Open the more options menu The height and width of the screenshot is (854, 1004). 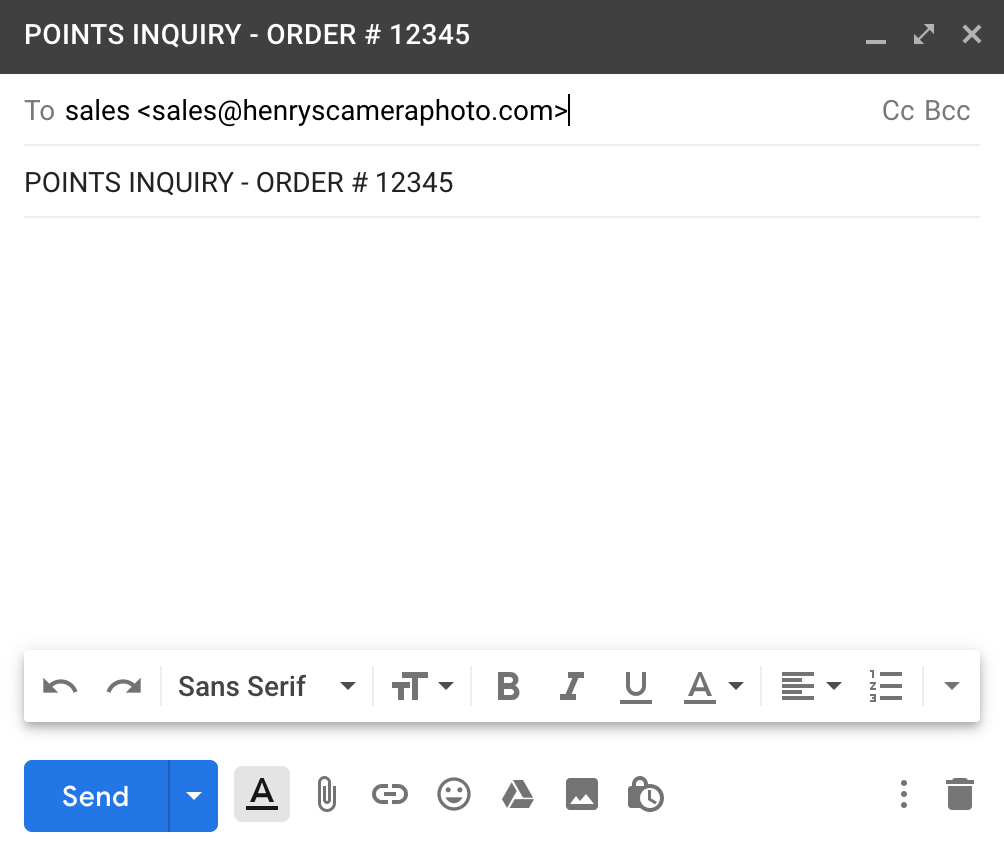tap(904, 794)
